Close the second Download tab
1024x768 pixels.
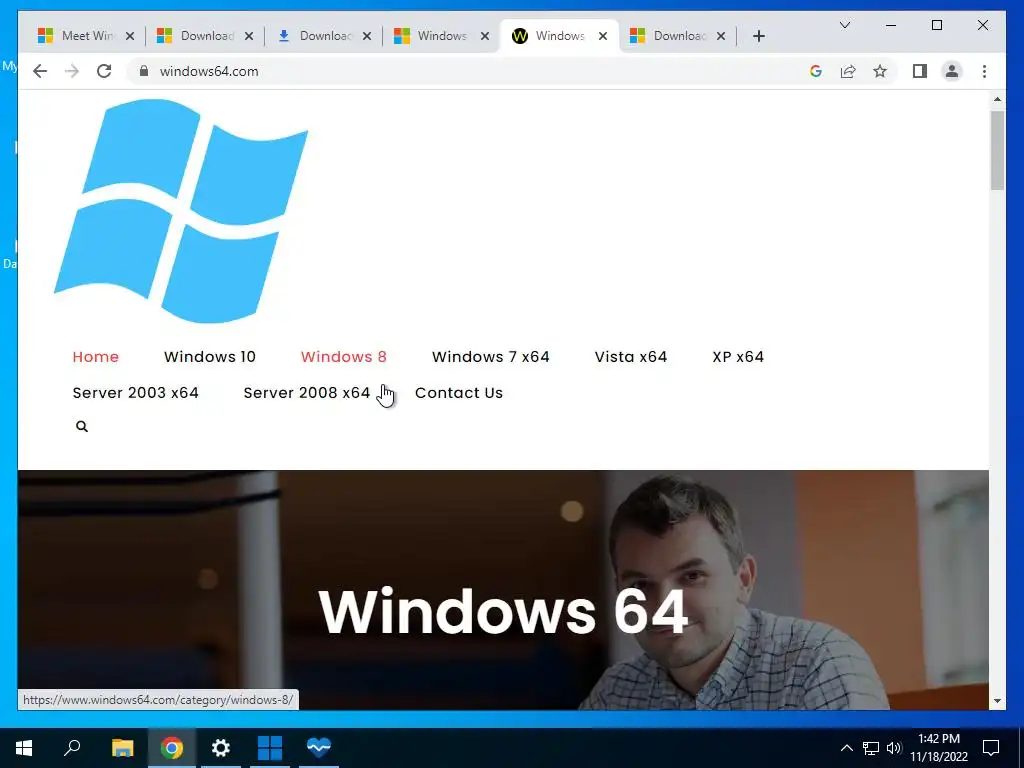(x=249, y=36)
